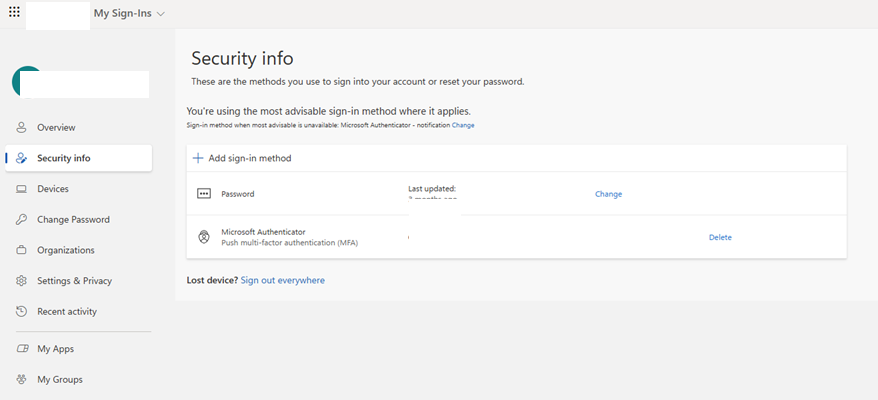Click the My Apps icon
The height and width of the screenshot is (400, 878).
[21, 348]
